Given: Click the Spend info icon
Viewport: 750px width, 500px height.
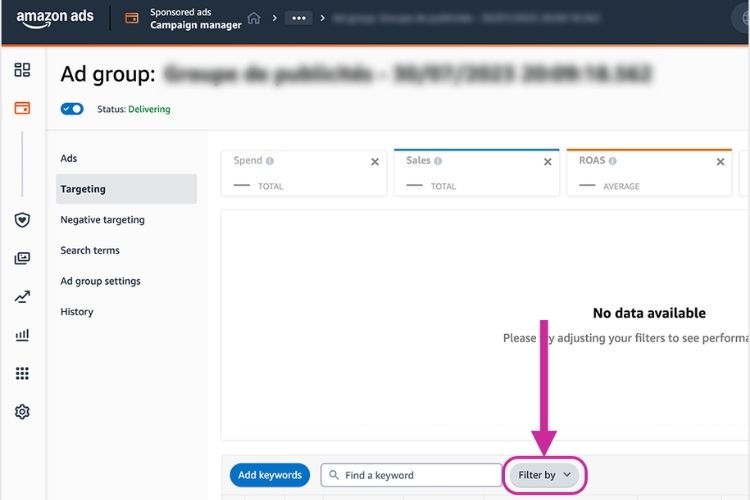Looking at the screenshot, I should click(x=270, y=161).
